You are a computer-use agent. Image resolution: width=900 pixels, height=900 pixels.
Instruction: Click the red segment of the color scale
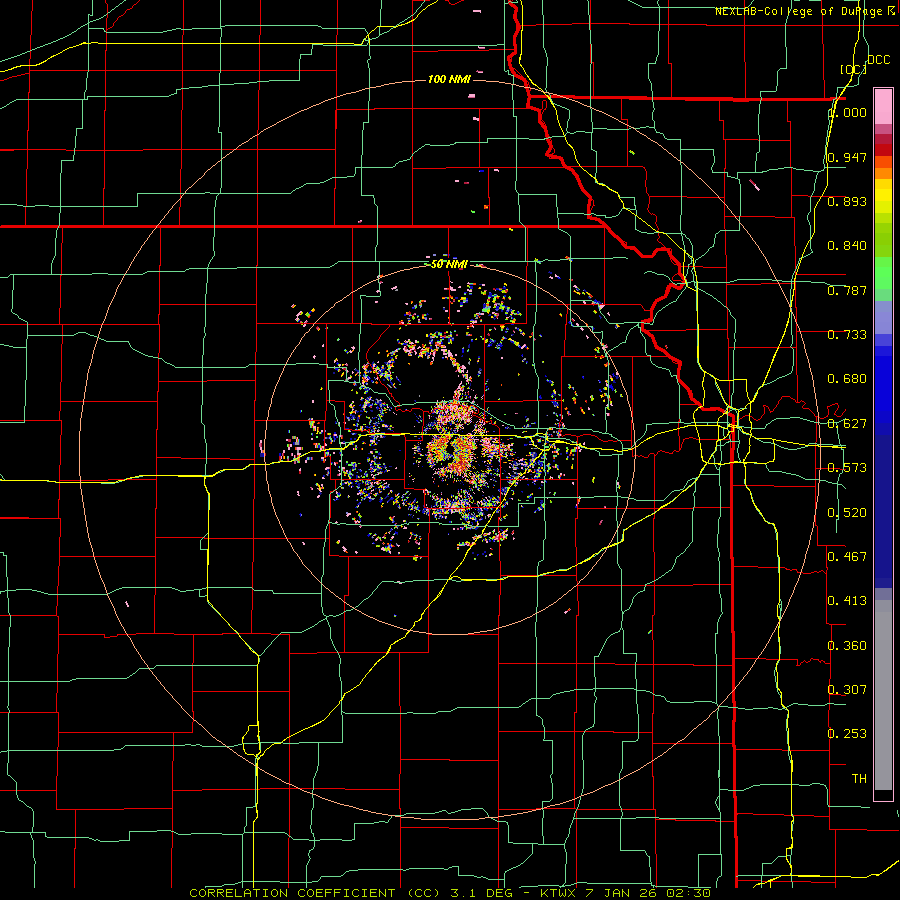pyautogui.click(x=883, y=150)
